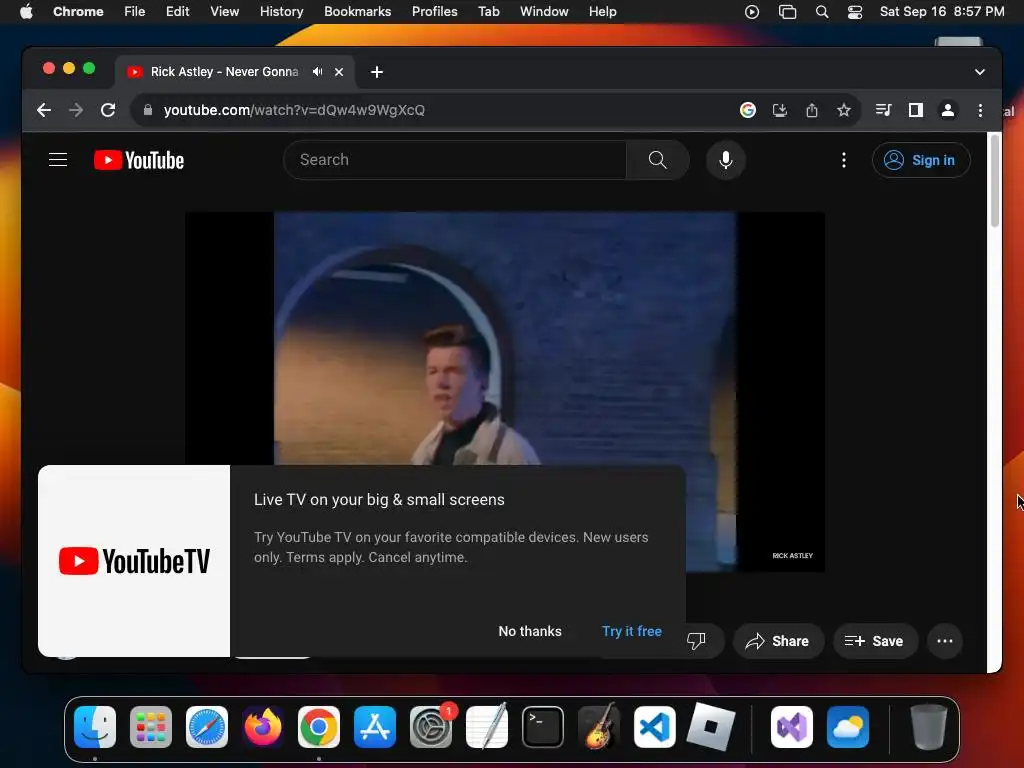The height and width of the screenshot is (768, 1024).
Task: Open YouTube settings three-dot menu
Action: point(844,160)
